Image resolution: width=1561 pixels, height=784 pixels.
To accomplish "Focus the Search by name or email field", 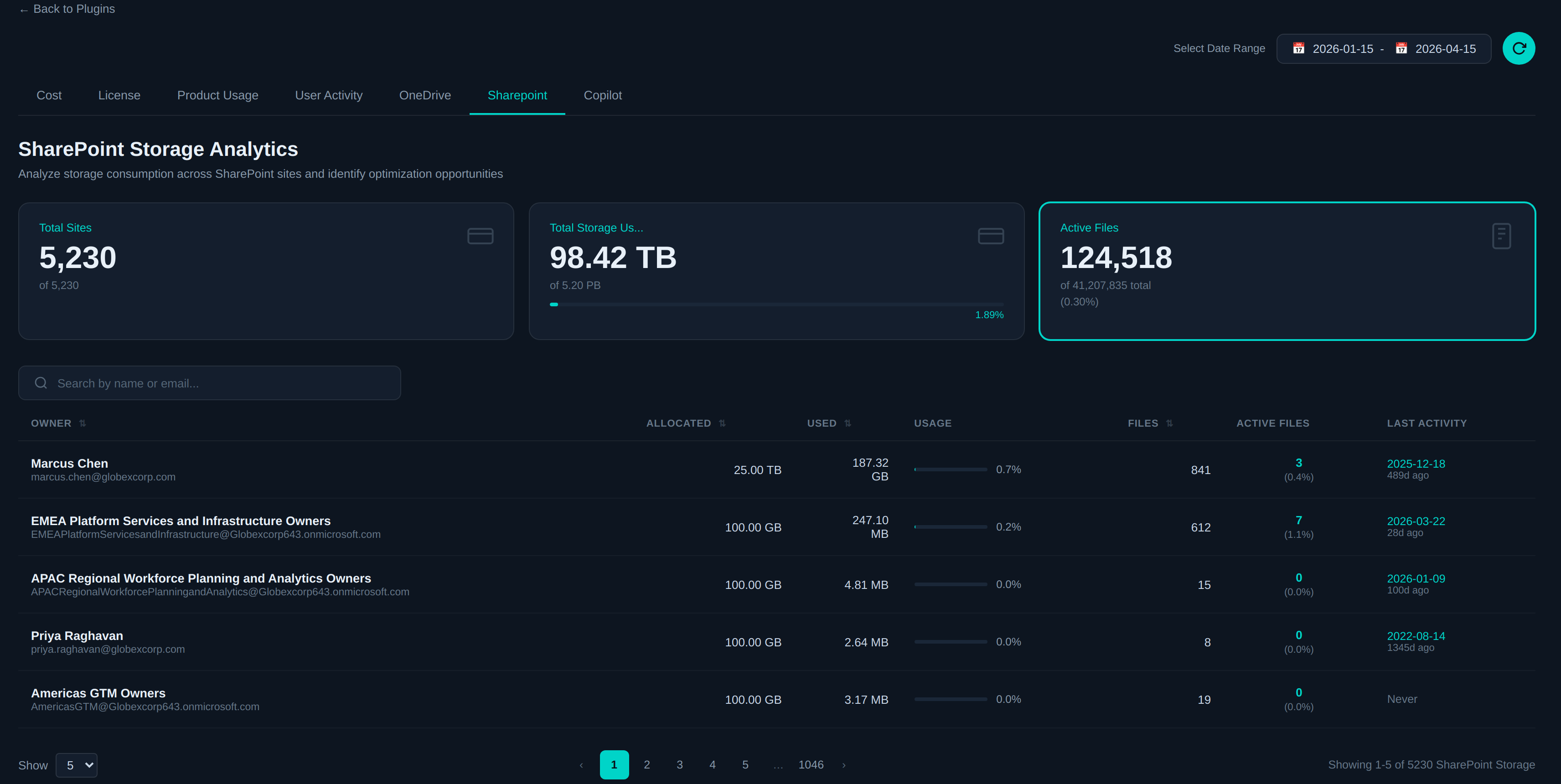I will point(210,383).
